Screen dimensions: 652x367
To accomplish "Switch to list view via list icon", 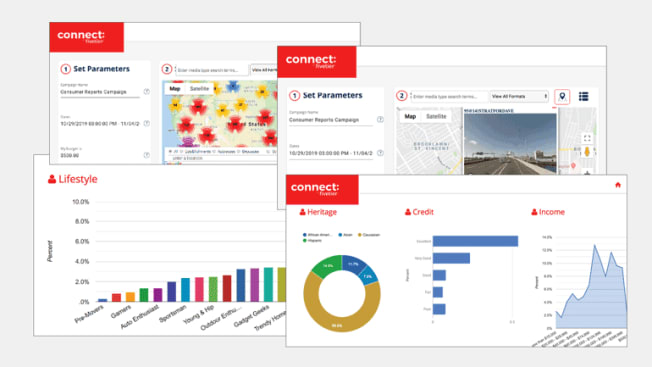I will [583, 96].
